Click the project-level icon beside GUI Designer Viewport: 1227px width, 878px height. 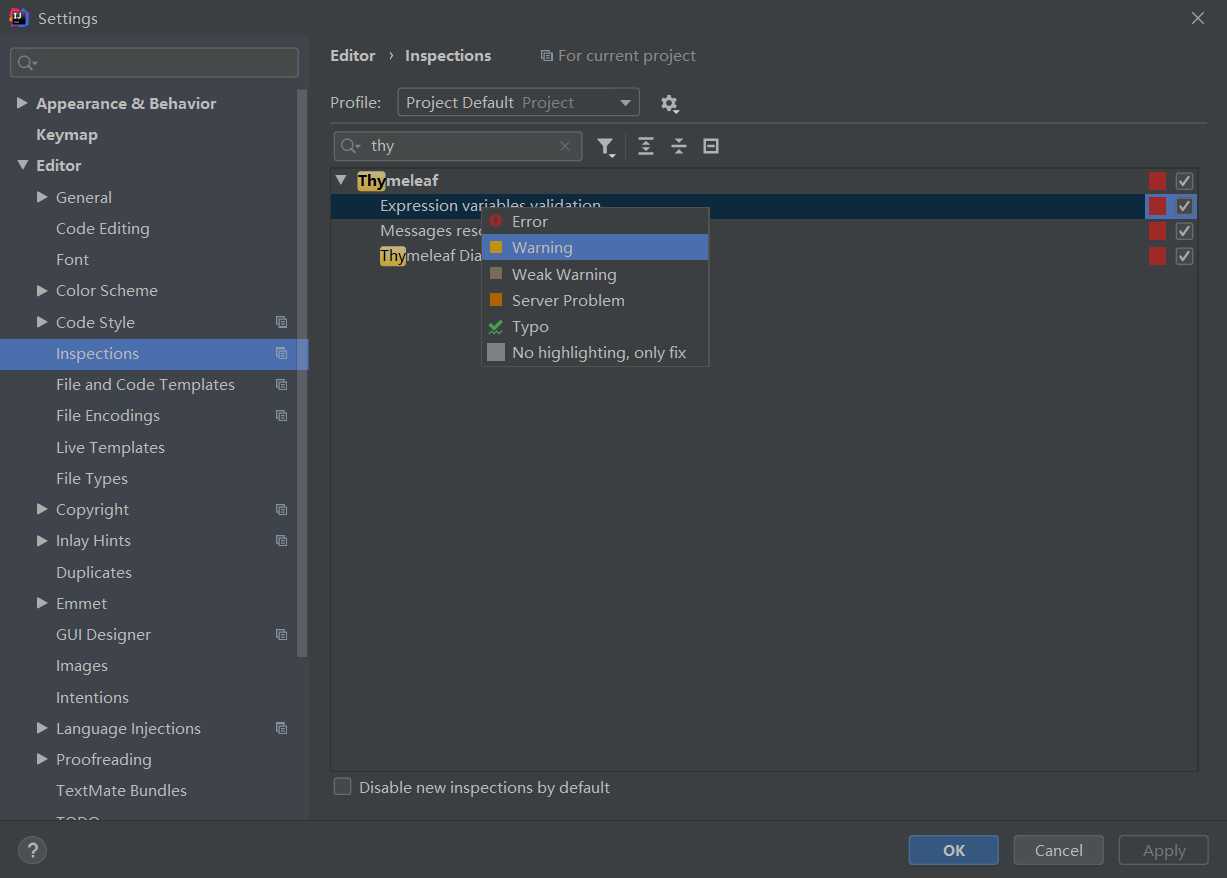[x=281, y=634]
